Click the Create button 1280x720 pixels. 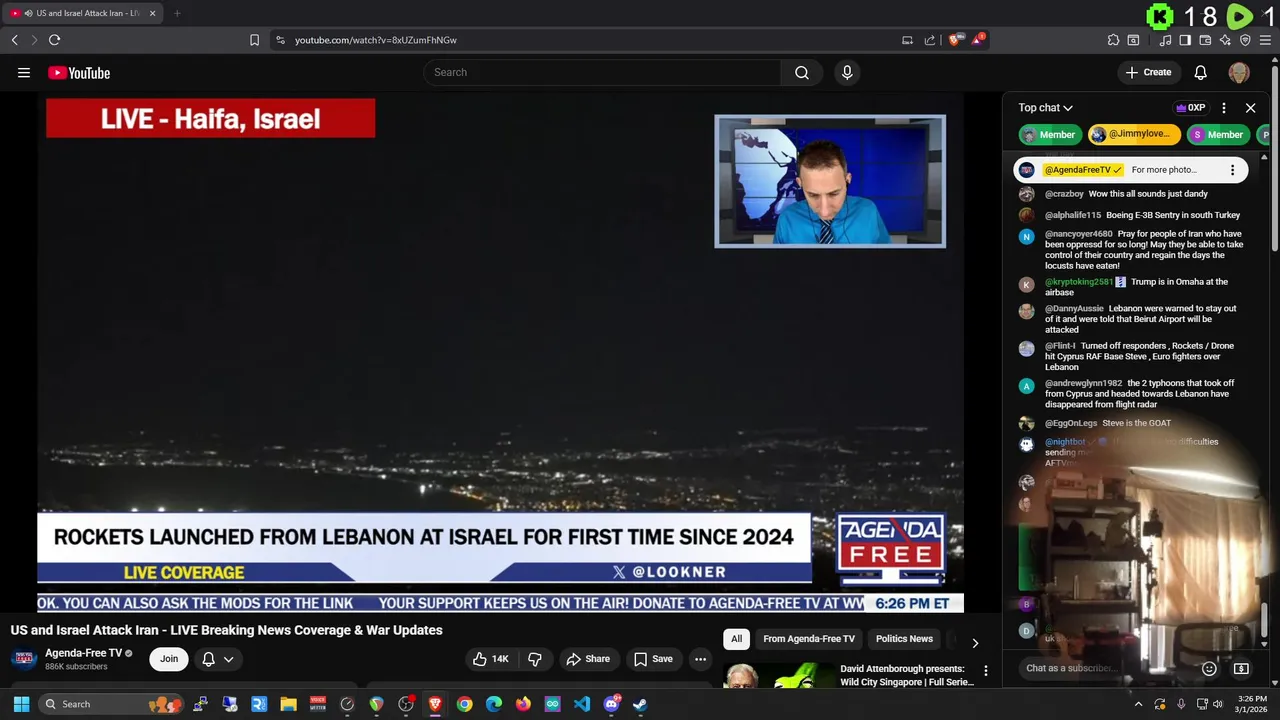tap(1148, 72)
